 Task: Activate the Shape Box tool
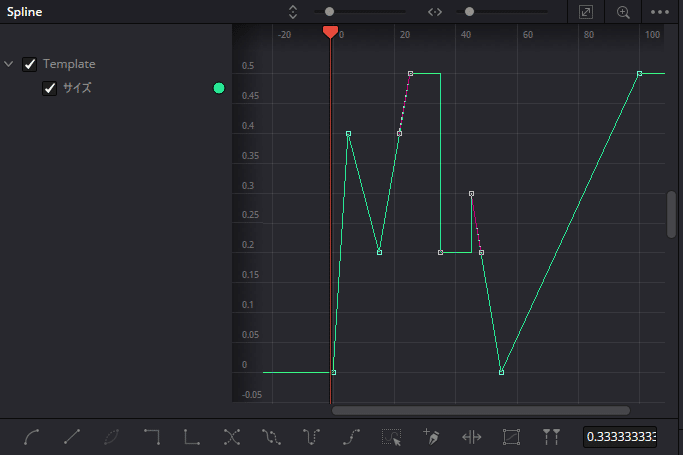click(x=511, y=437)
